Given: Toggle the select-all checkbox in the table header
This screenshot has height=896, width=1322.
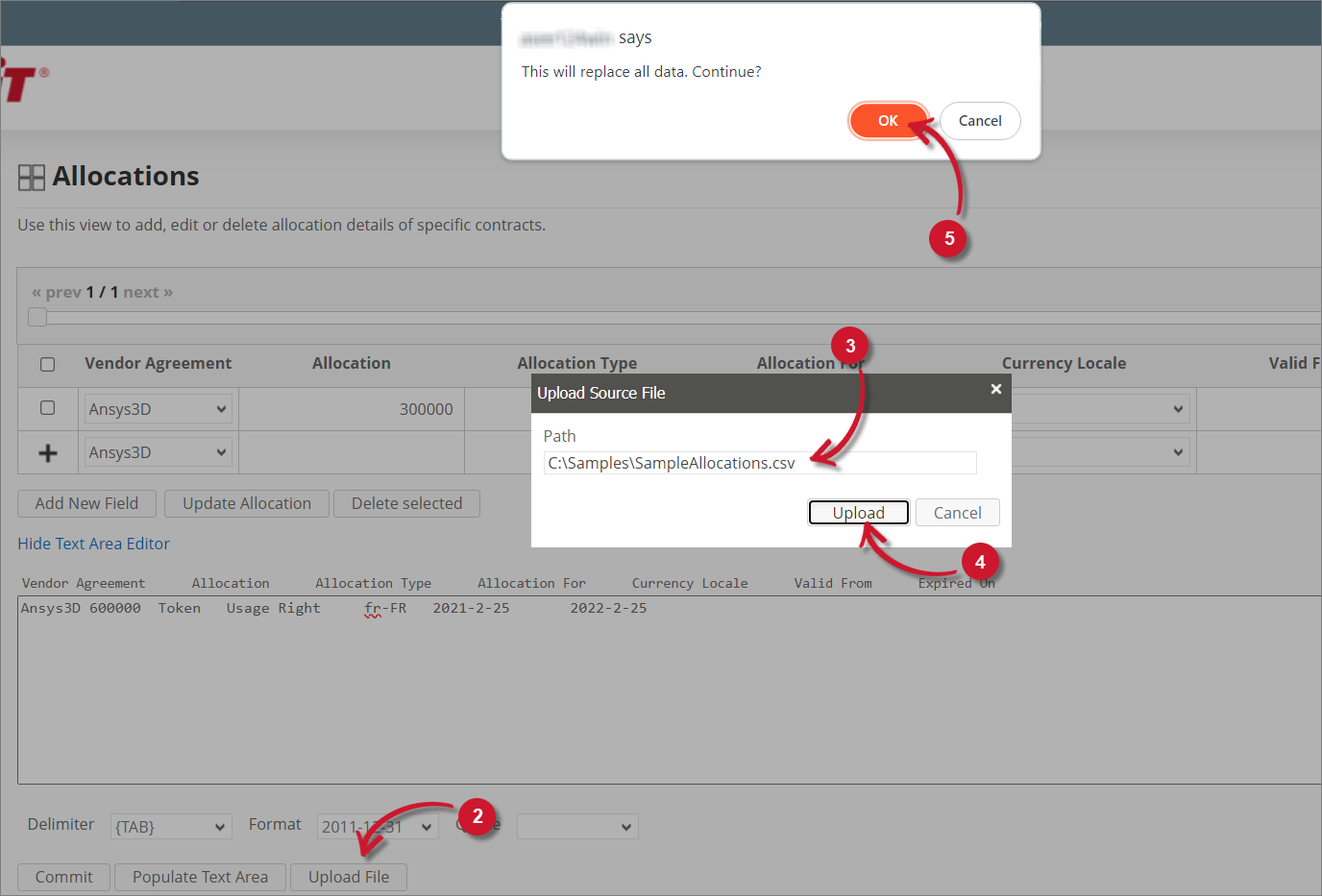Looking at the screenshot, I should click(x=47, y=363).
